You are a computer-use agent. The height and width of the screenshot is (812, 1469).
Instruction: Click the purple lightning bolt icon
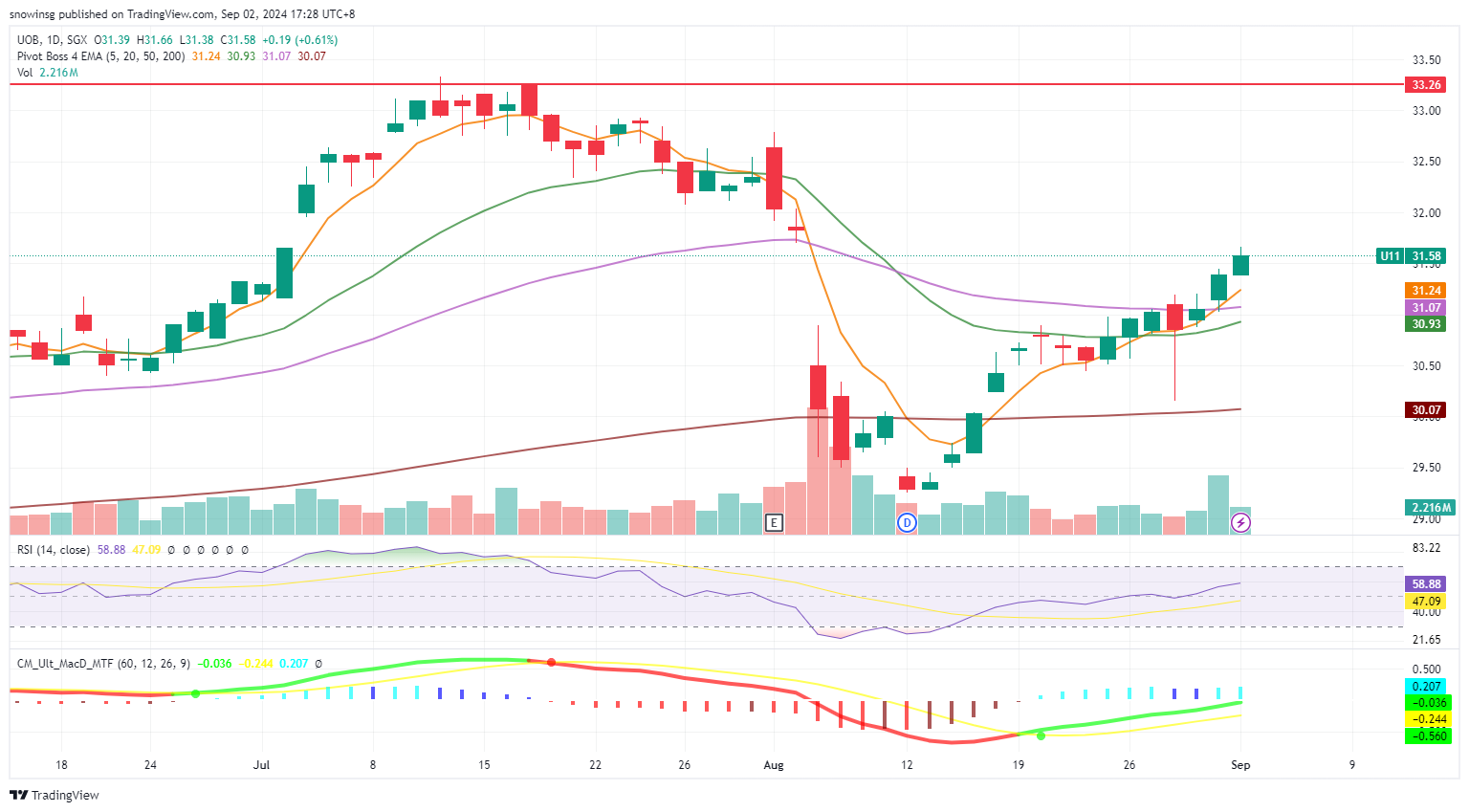point(1240,522)
